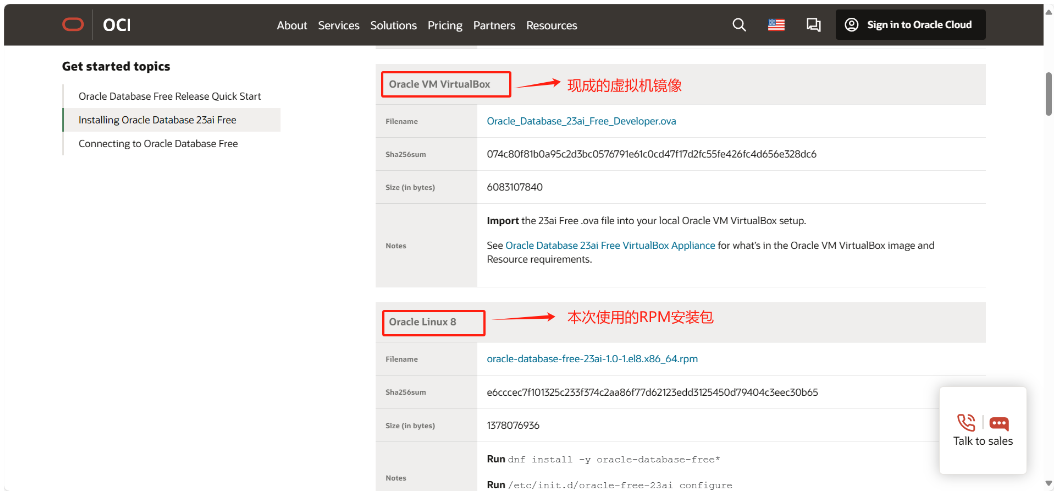This screenshot has height=501, width=1054.
Task: Open the About menu
Action: 292,26
